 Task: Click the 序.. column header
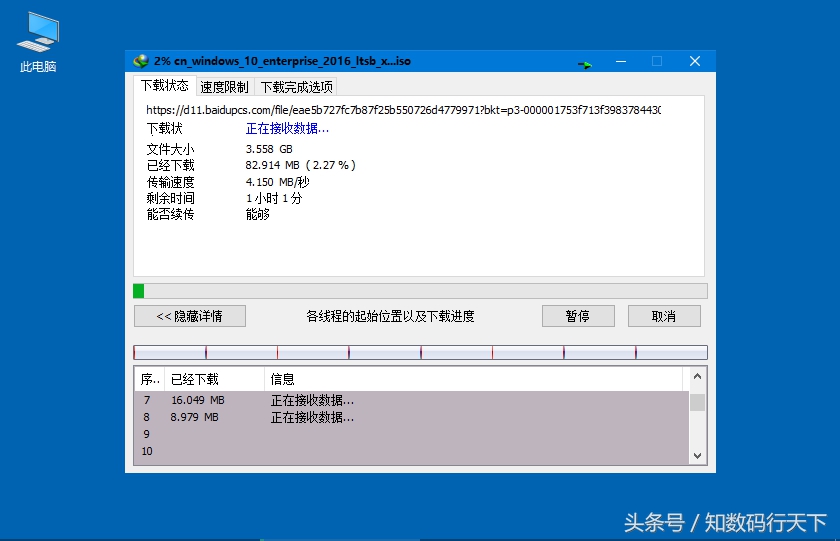(149, 379)
